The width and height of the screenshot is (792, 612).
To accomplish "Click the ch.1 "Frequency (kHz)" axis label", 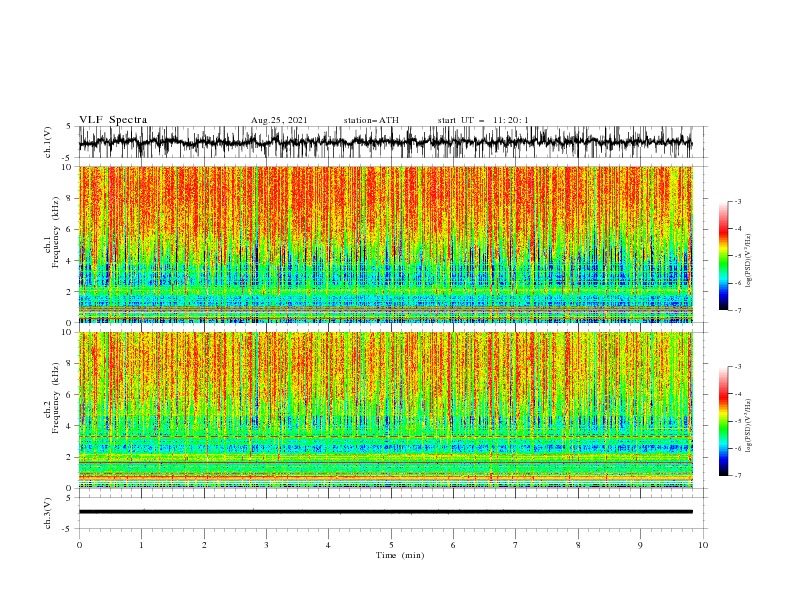I will click(56, 230).
